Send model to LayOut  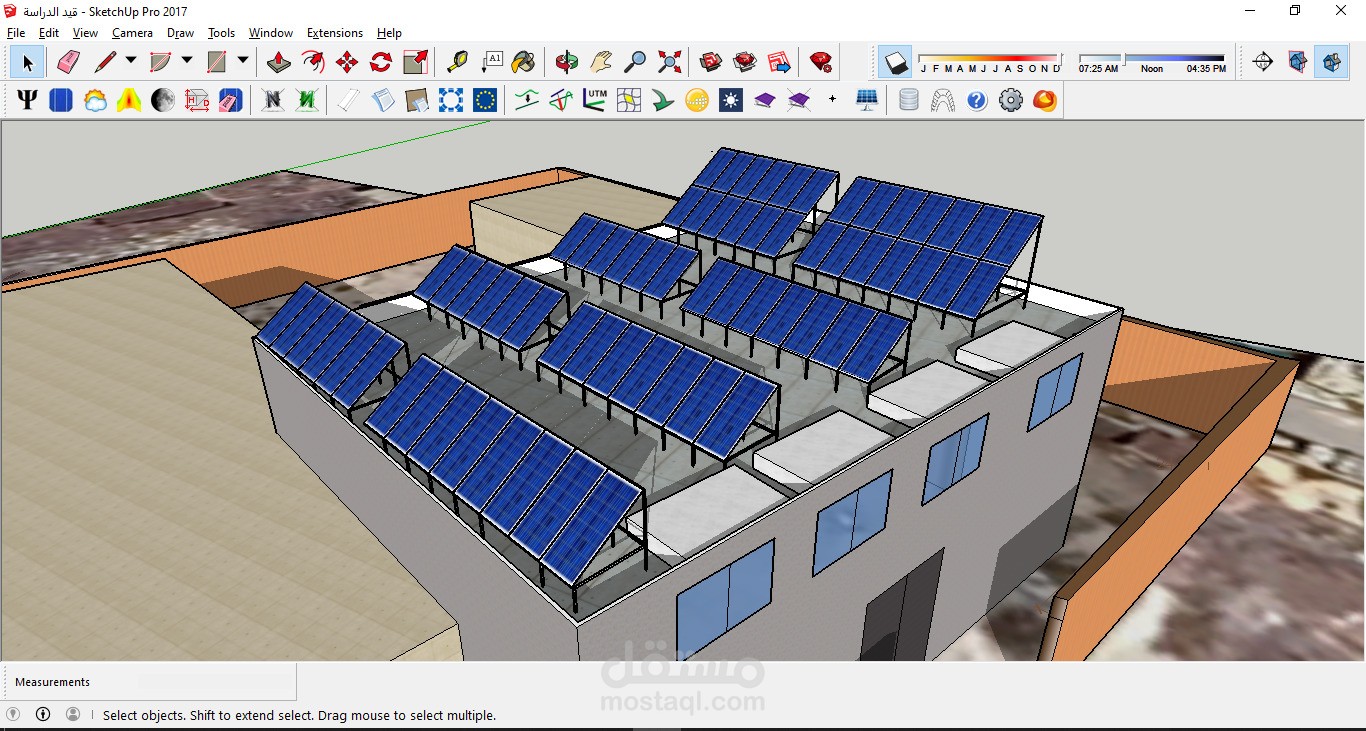pyautogui.click(x=779, y=62)
